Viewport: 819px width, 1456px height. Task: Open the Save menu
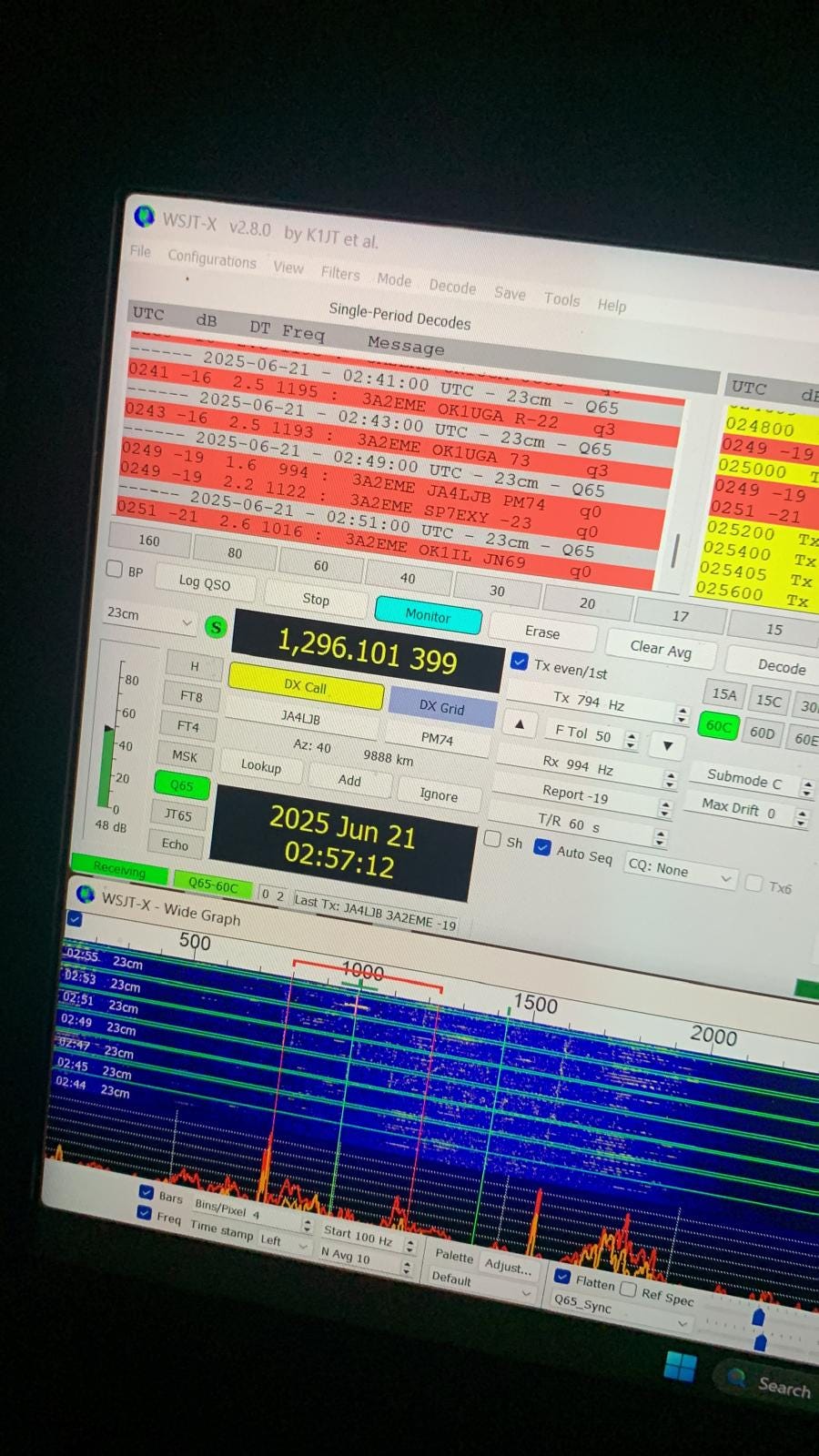pyautogui.click(x=510, y=293)
